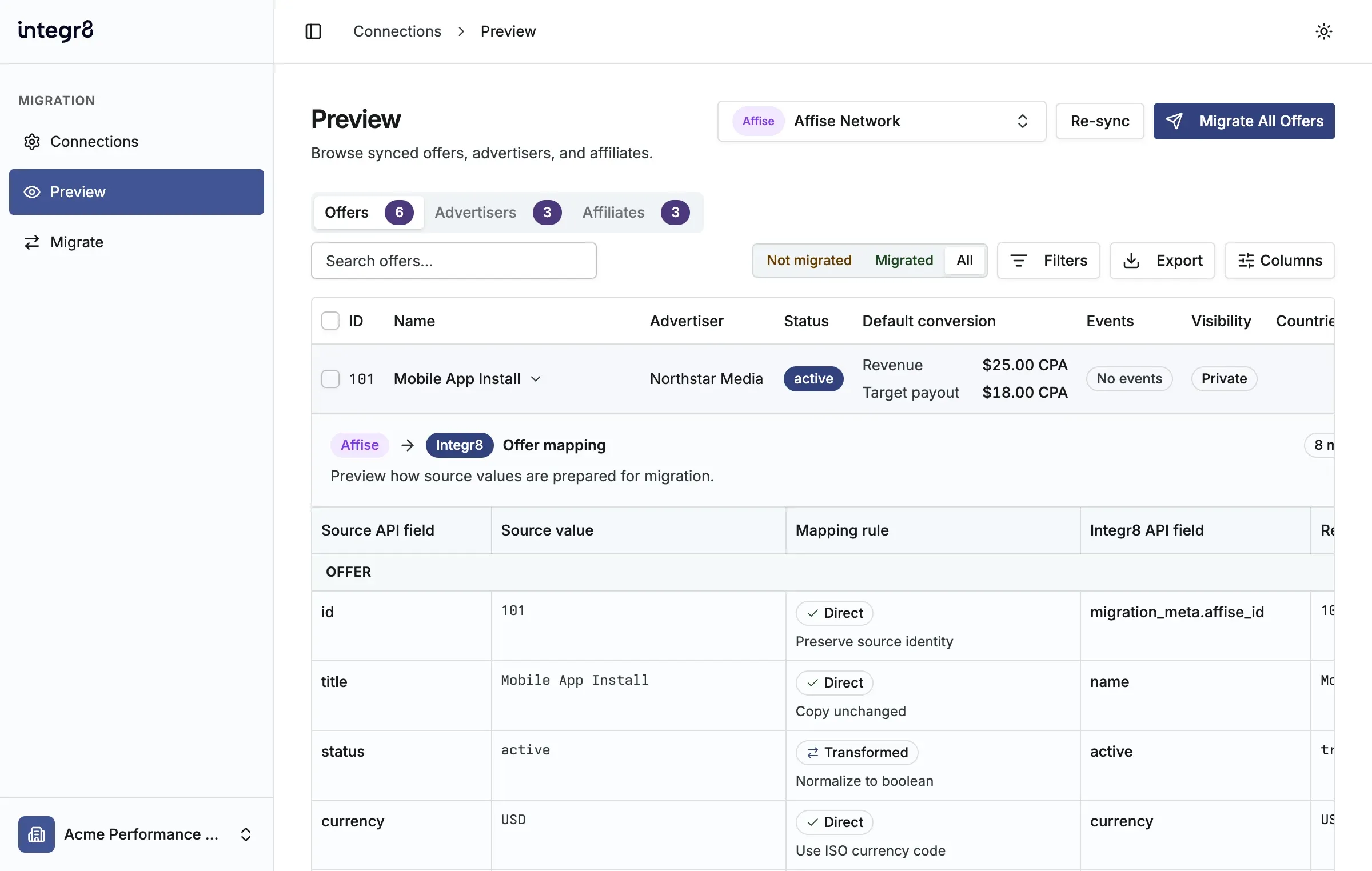Click the Columns sliders icon
This screenshot has height=871, width=1372.
click(1246, 261)
